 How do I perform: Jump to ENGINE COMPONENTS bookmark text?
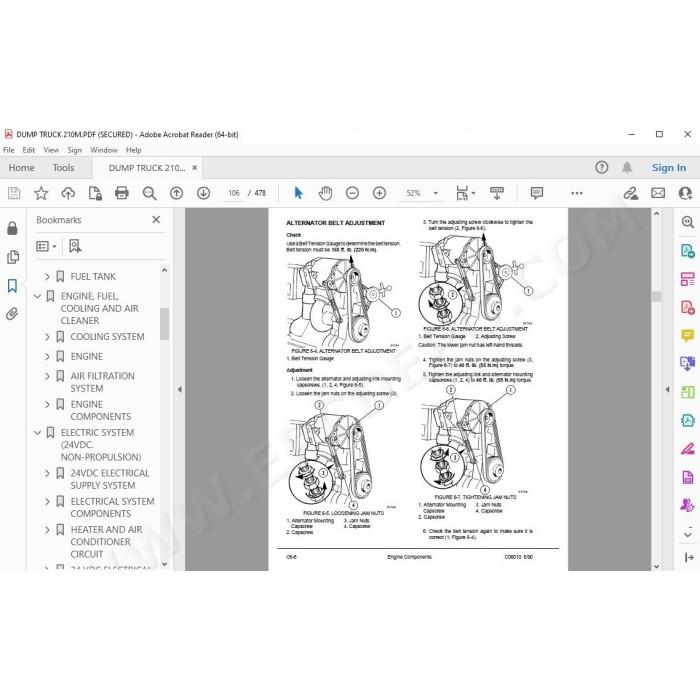[101, 410]
